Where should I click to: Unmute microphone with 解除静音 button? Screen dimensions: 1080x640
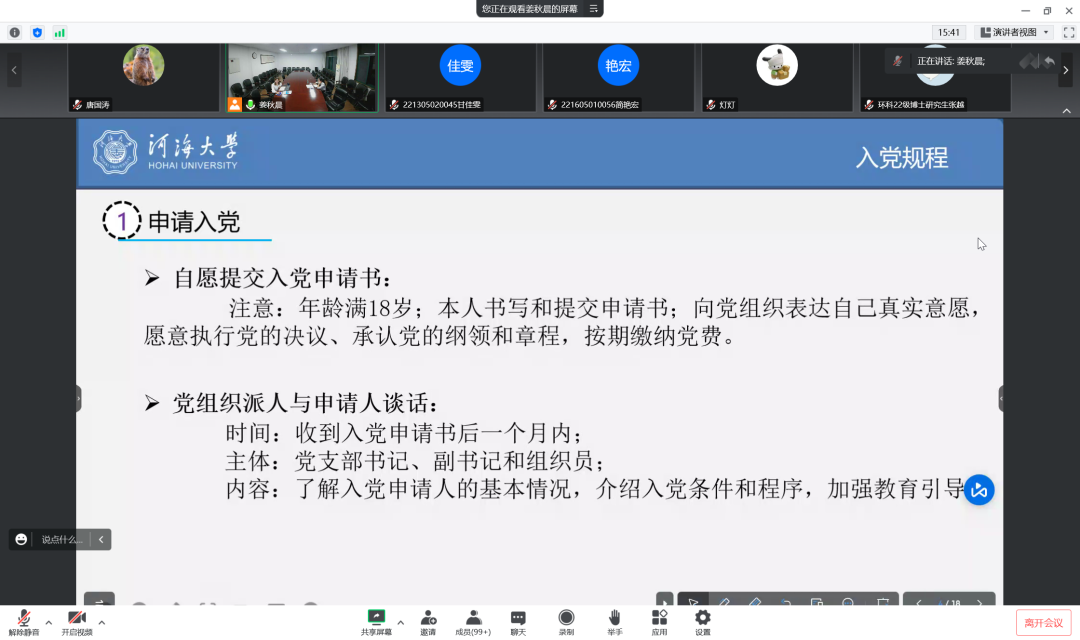[x=23, y=621]
